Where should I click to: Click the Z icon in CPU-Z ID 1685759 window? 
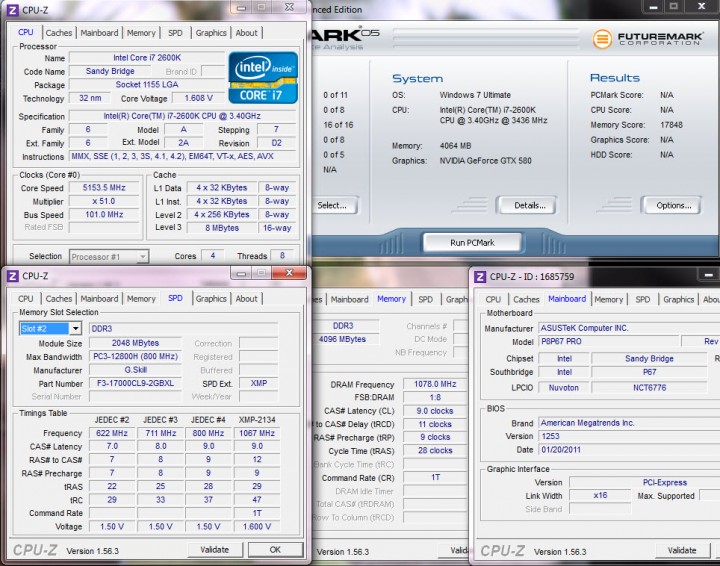[480, 277]
